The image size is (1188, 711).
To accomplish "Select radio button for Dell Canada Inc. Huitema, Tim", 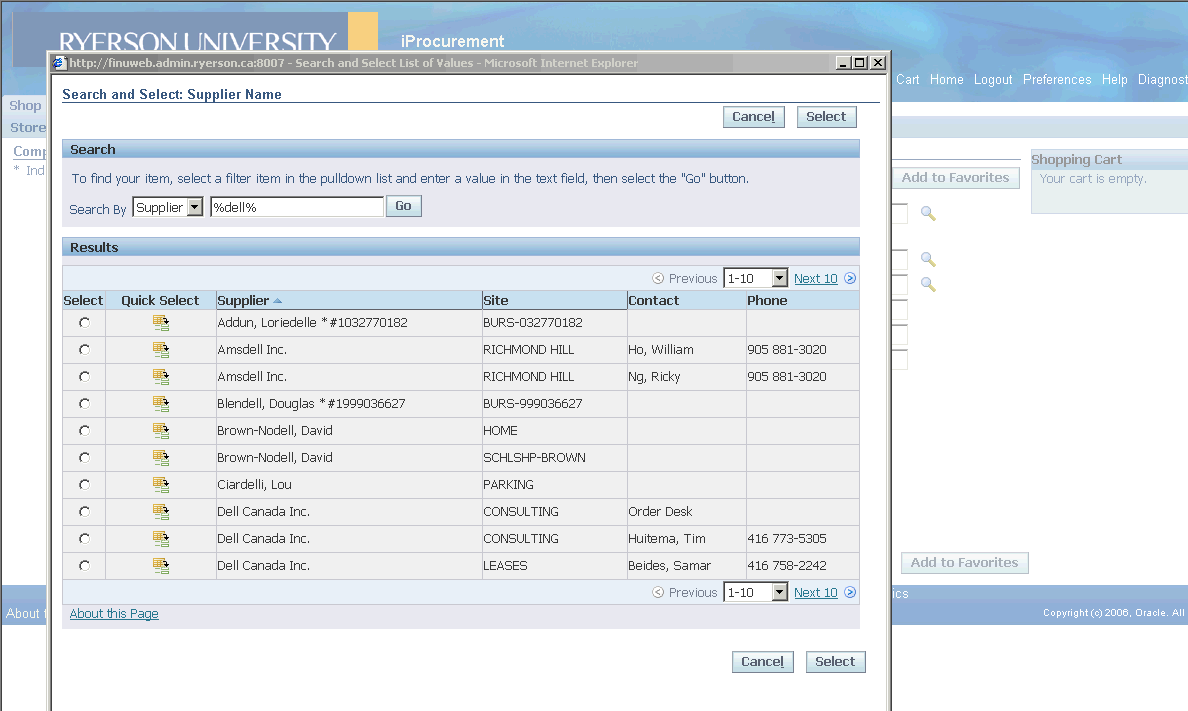I will point(84,539).
